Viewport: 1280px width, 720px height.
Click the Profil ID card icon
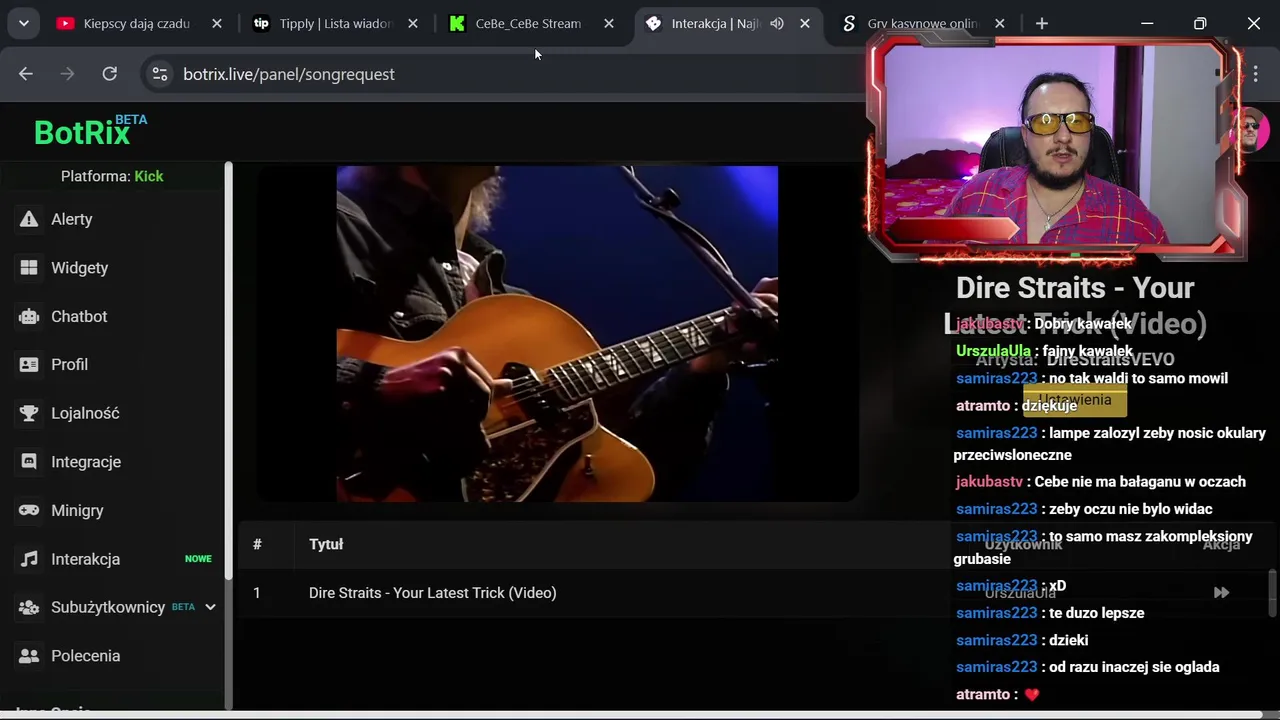[29, 365]
